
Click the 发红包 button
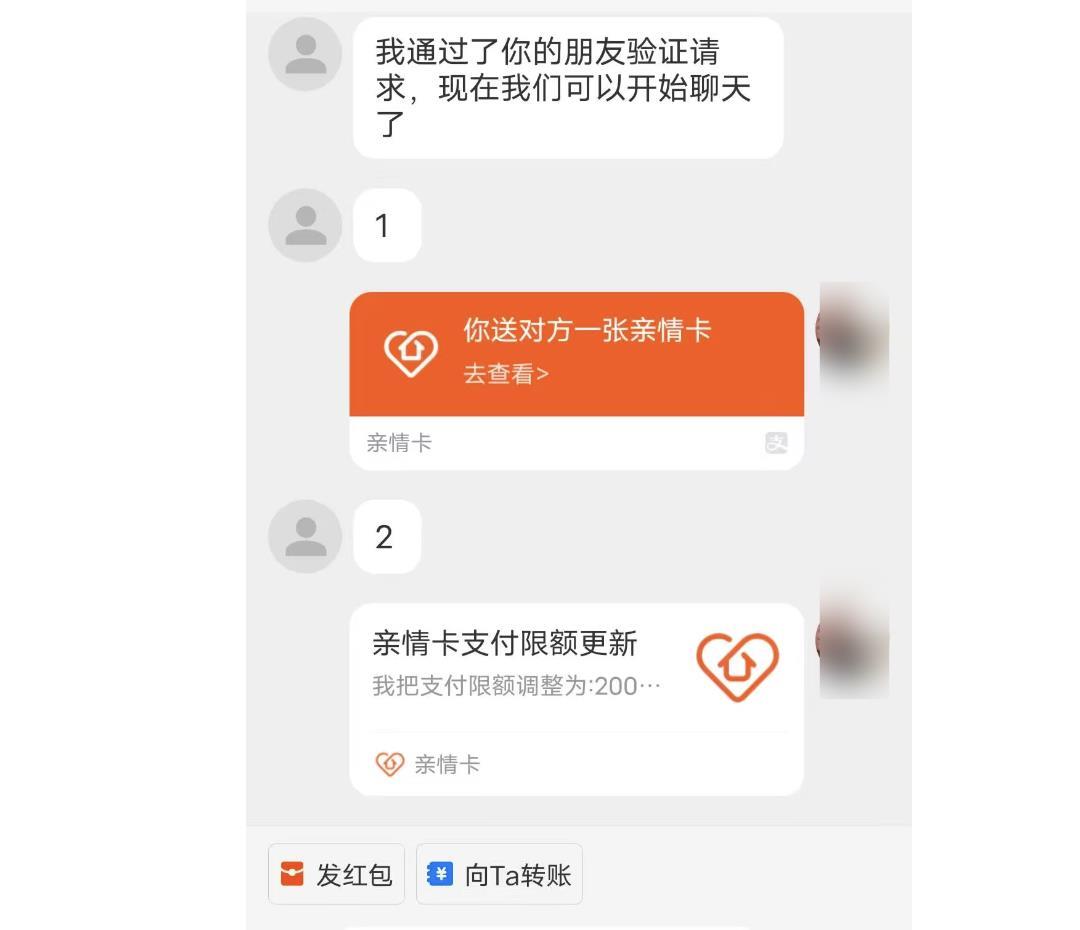pyautogui.click(x=336, y=874)
